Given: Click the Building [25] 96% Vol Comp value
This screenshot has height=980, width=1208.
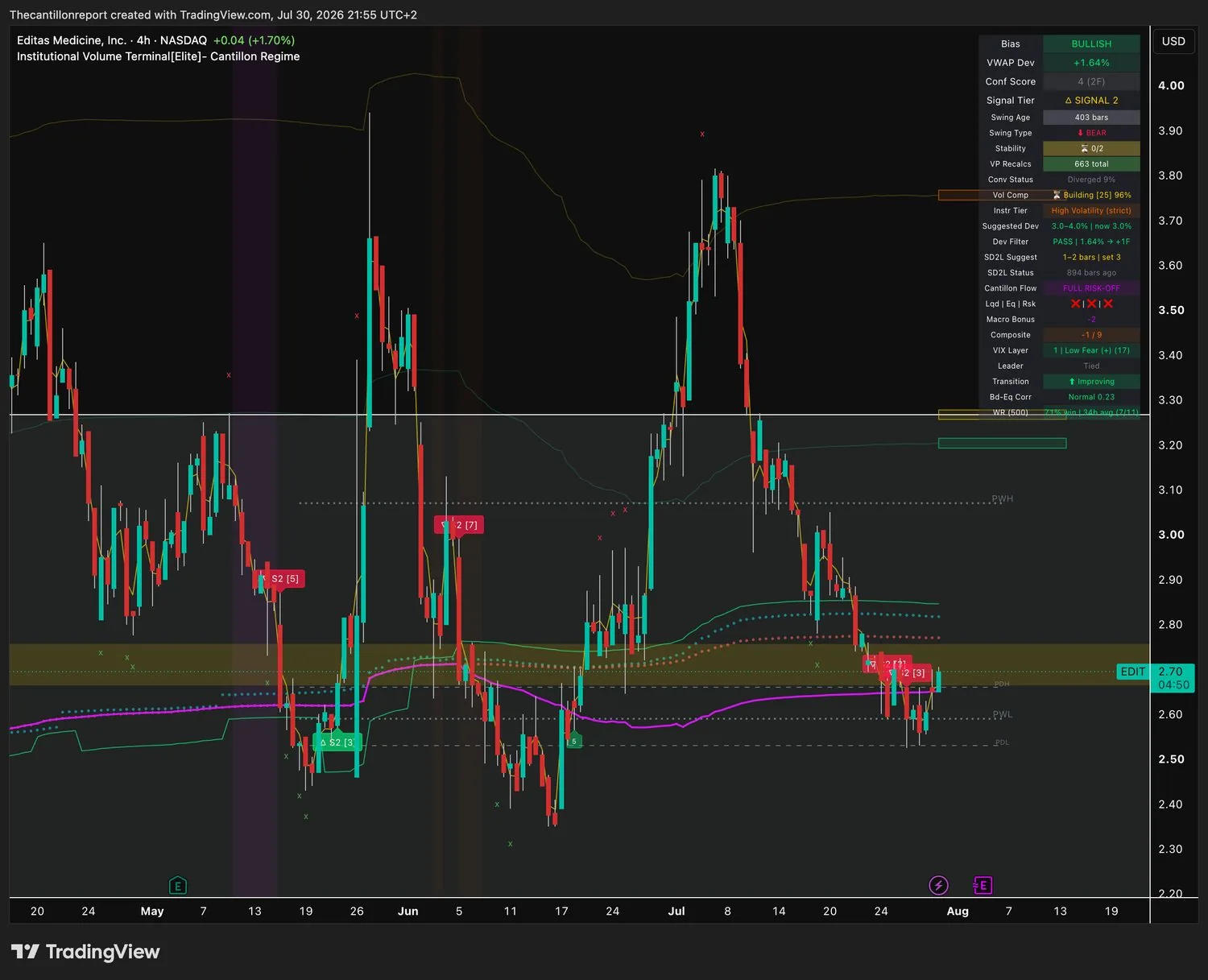Looking at the screenshot, I should pyautogui.click(x=1091, y=195).
